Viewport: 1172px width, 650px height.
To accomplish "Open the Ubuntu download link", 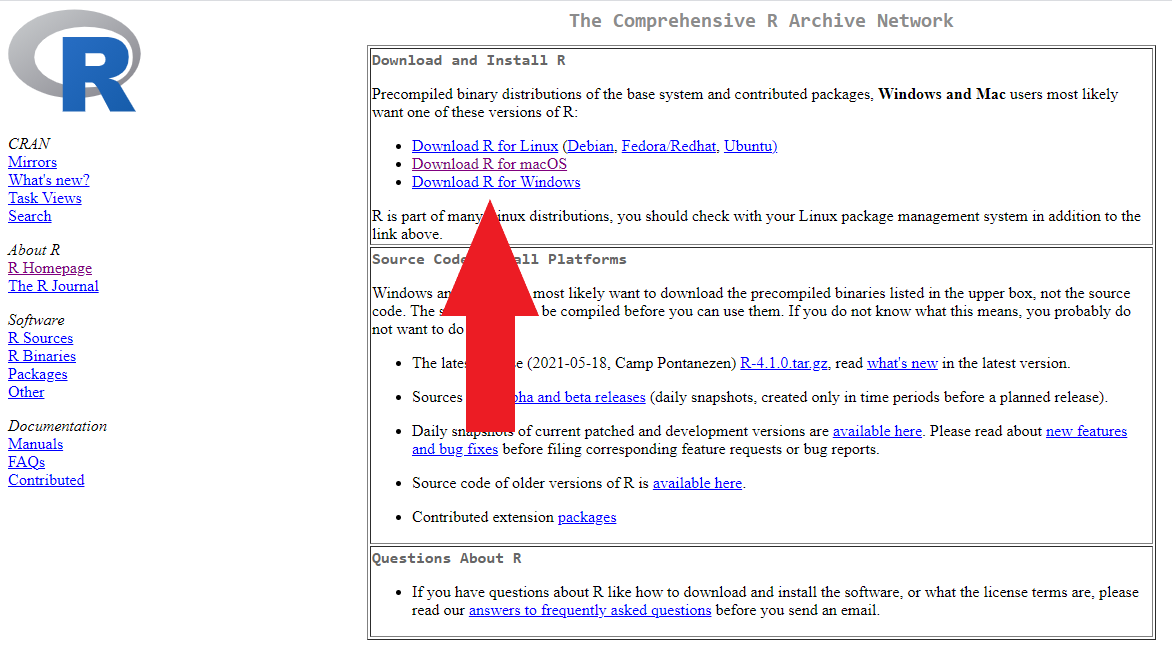I will pos(748,146).
